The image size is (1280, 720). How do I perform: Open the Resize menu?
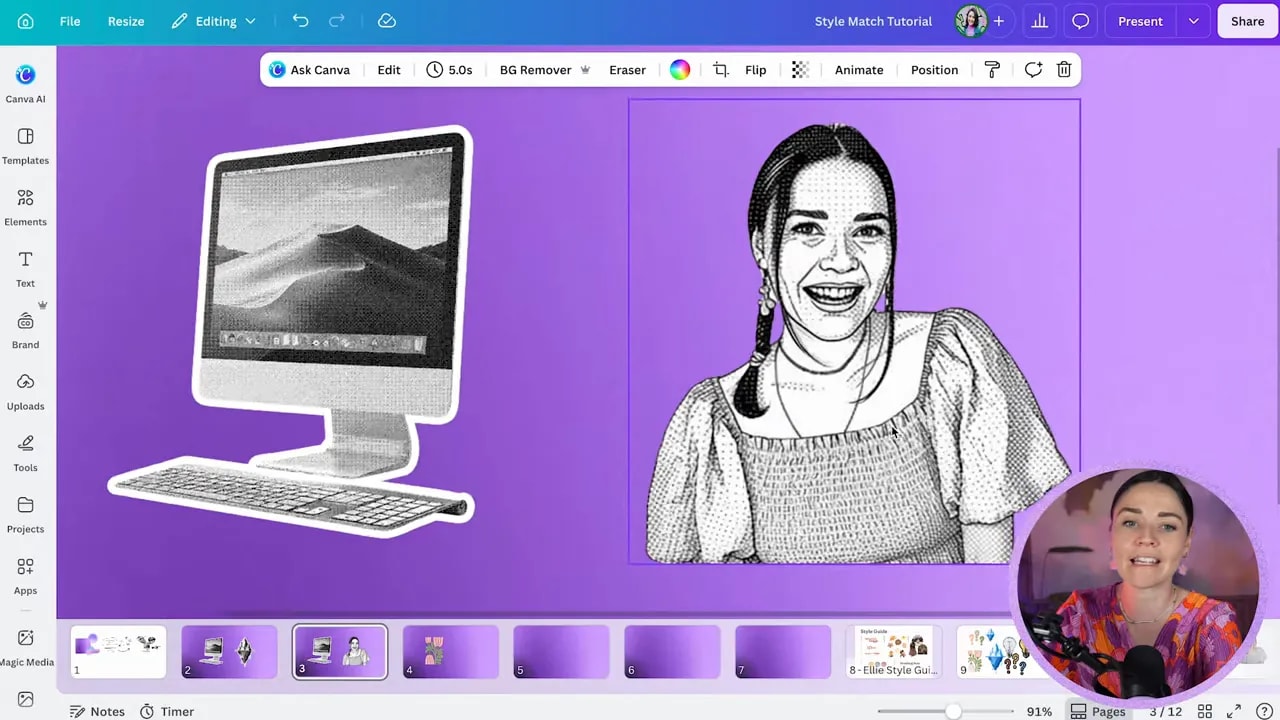point(126,21)
